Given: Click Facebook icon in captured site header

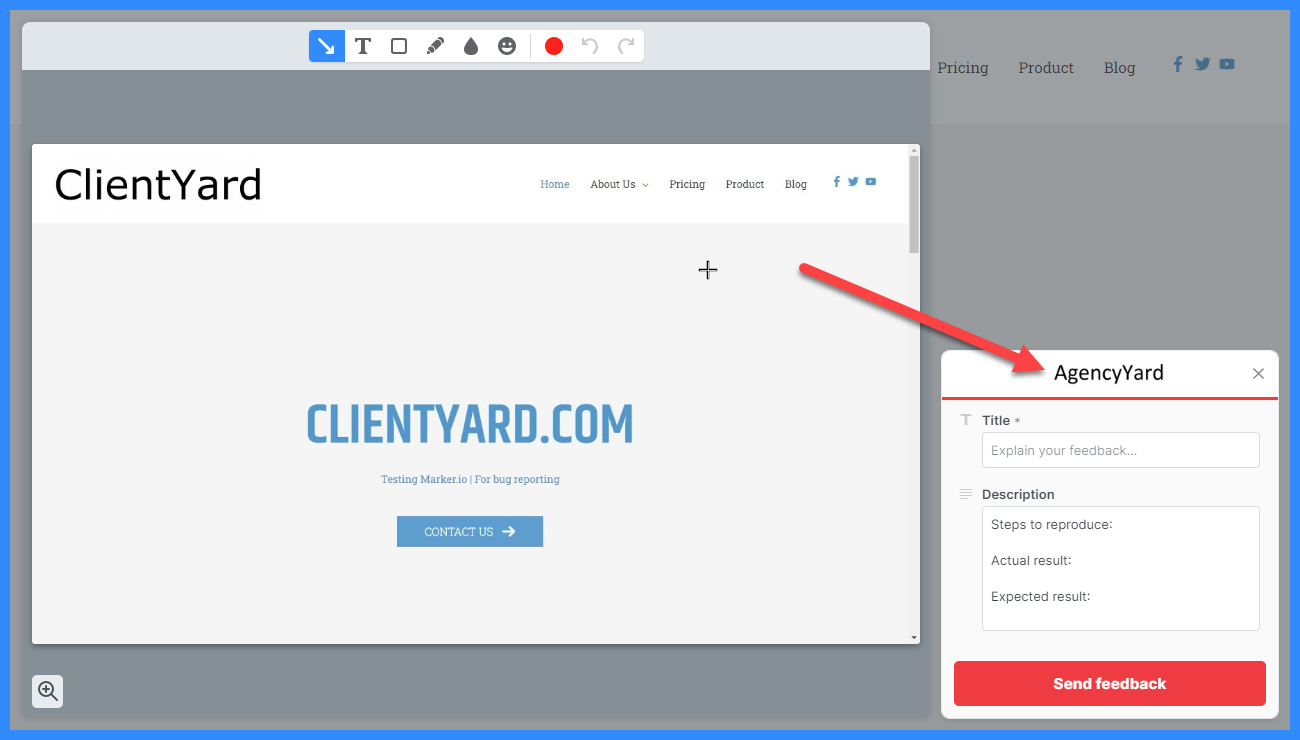Looking at the screenshot, I should click(836, 182).
